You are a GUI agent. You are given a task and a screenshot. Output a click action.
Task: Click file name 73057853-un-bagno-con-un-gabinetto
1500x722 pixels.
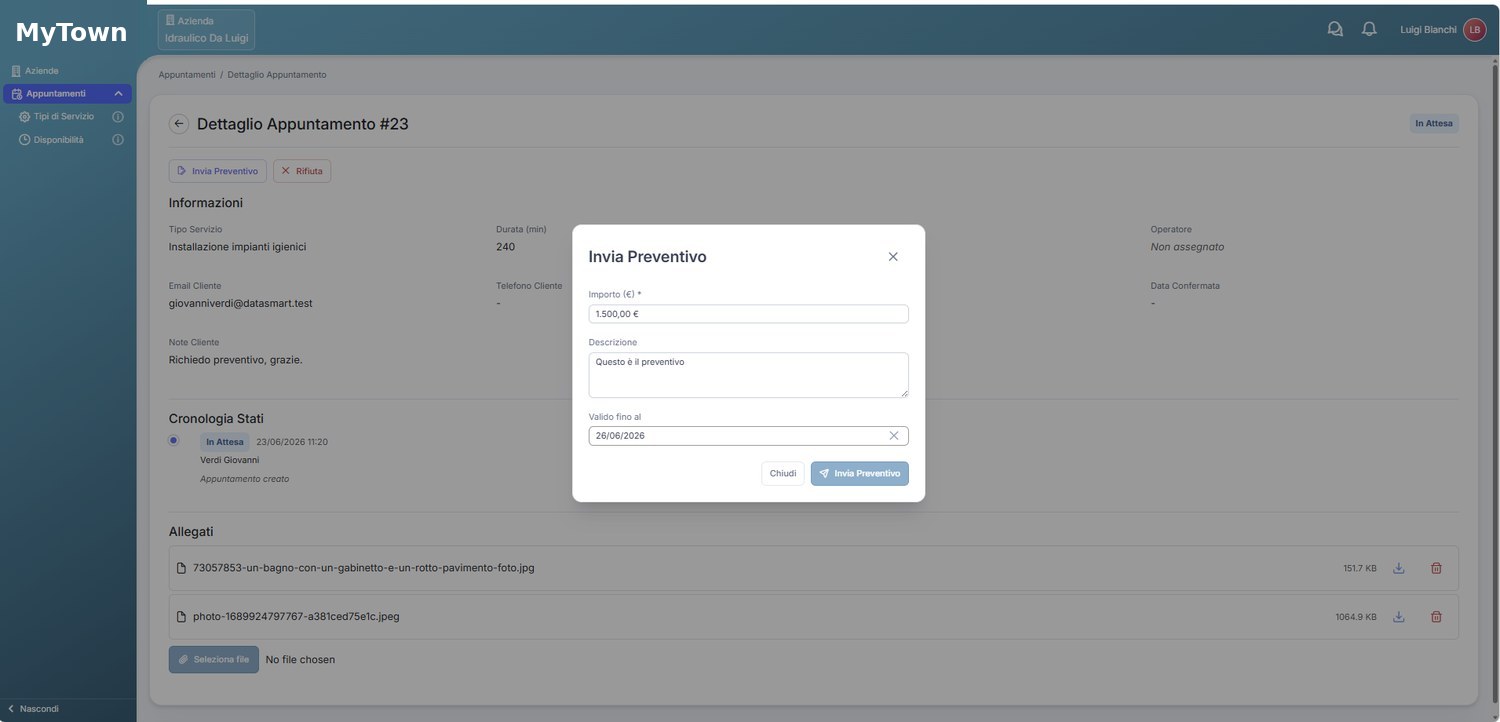click(x=363, y=568)
